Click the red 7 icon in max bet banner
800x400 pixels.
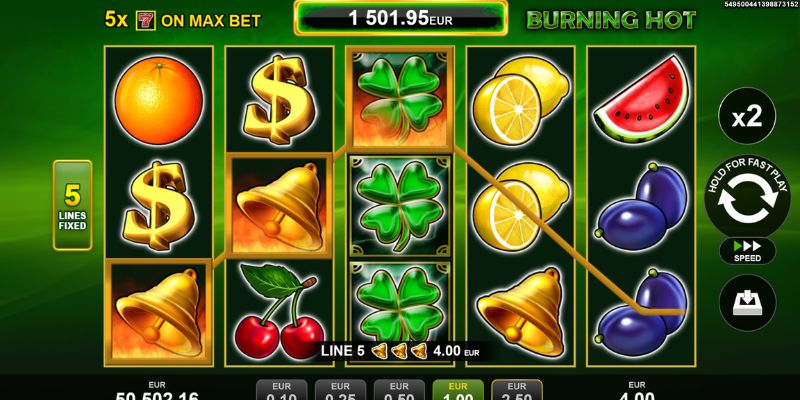pyautogui.click(x=145, y=20)
